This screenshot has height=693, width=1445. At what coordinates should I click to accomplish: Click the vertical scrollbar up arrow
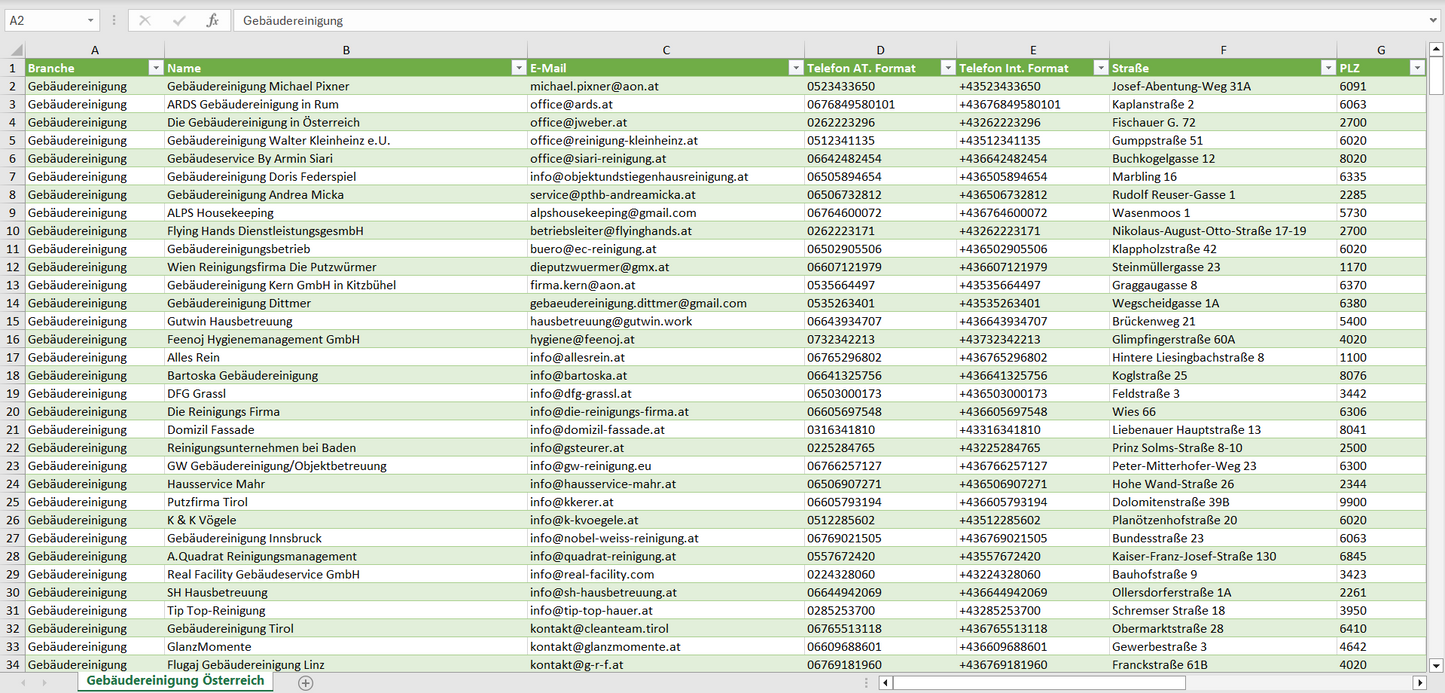(1436, 50)
